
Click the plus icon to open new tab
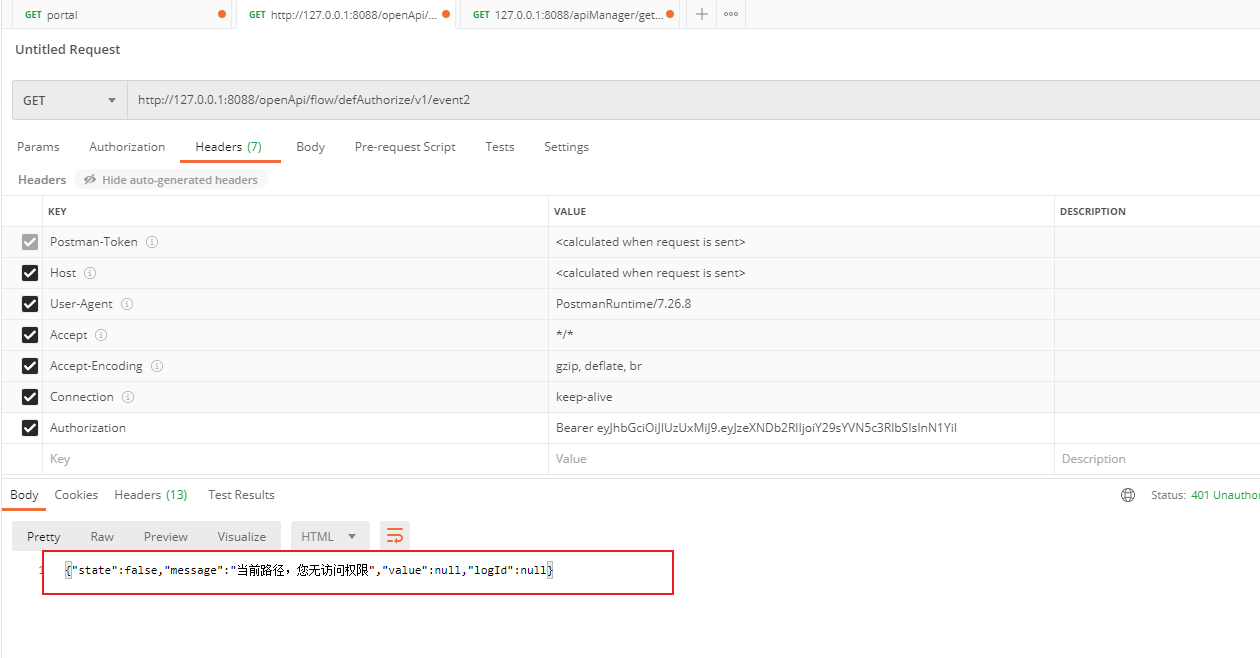pyautogui.click(x=702, y=14)
